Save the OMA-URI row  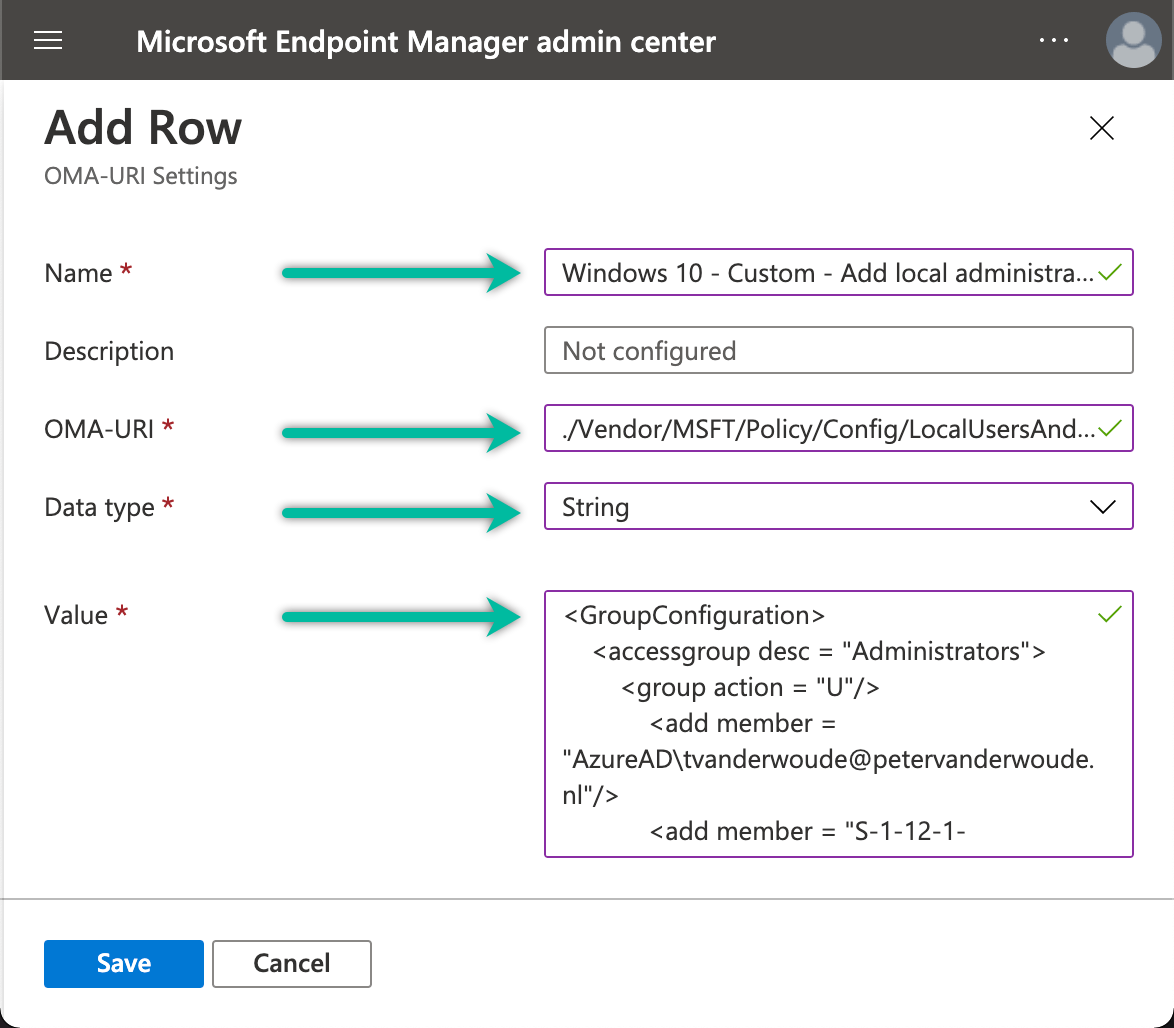coord(123,963)
